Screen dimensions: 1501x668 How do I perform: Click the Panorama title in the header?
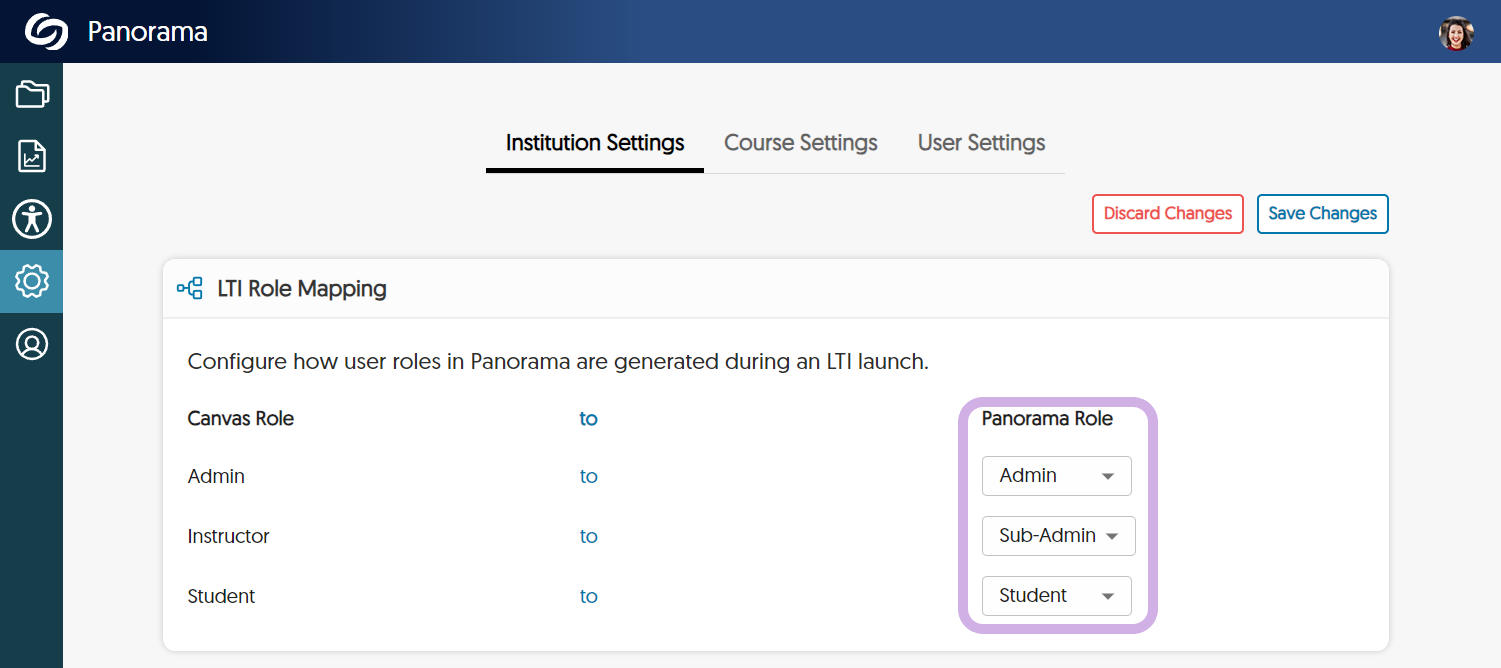coord(148,32)
